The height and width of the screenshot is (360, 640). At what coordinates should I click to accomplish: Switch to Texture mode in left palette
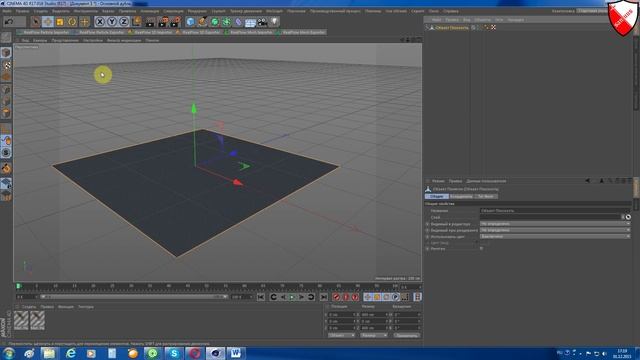click(x=6, y=65)
